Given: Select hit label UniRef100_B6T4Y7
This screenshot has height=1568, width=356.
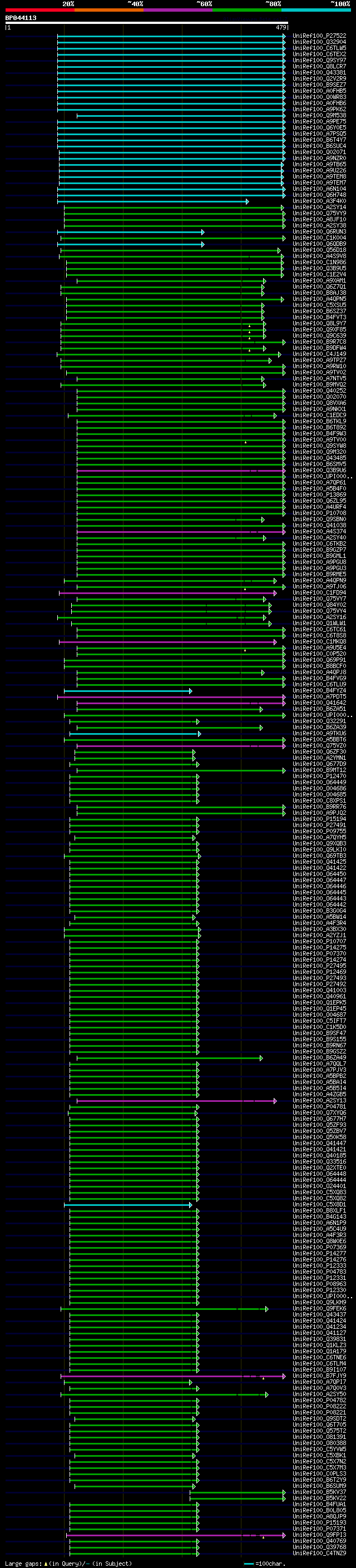Looking at the screenshot, I should [x=319, y=140].
